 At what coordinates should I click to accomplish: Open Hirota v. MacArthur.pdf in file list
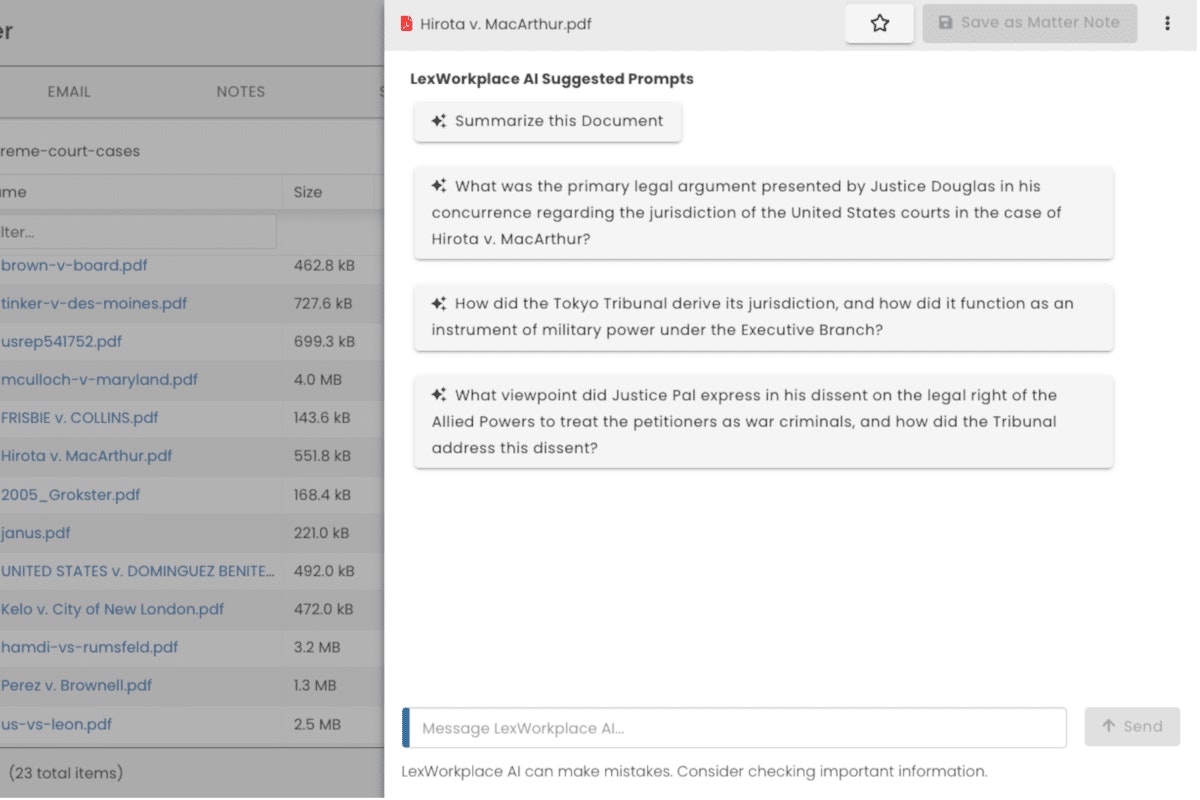(86, 456)
